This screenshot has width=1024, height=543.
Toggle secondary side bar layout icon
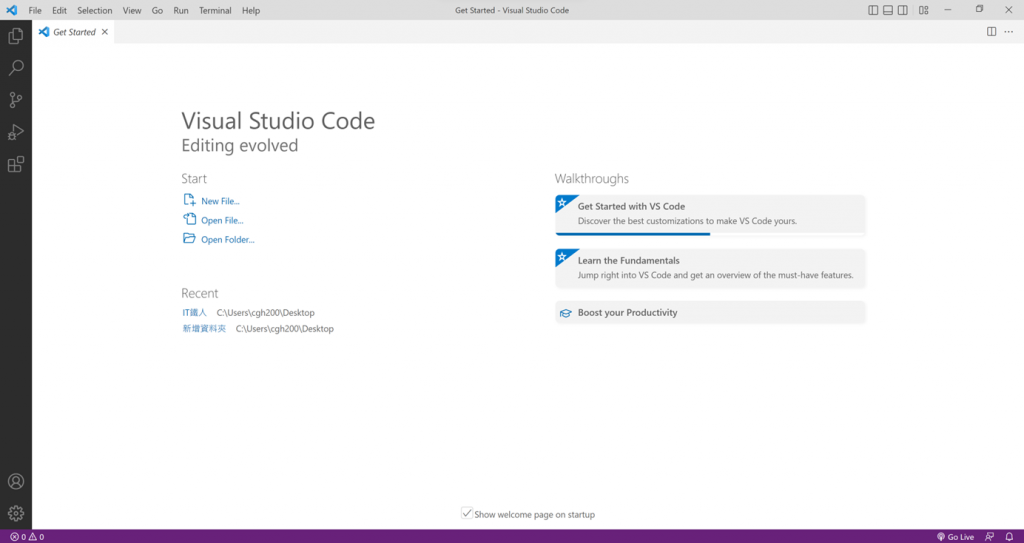(903, 10)
